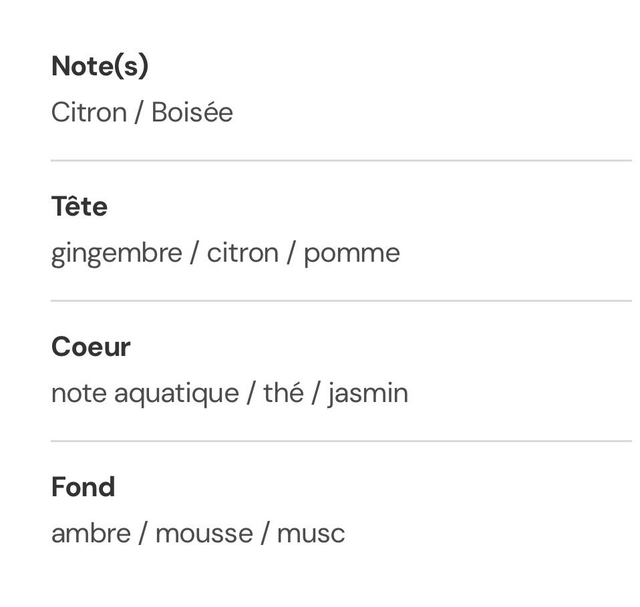Image resolution: width=640 pixels, height=607 pixels.
Task: Click citron in the Tête row
Action: (242, 253)
